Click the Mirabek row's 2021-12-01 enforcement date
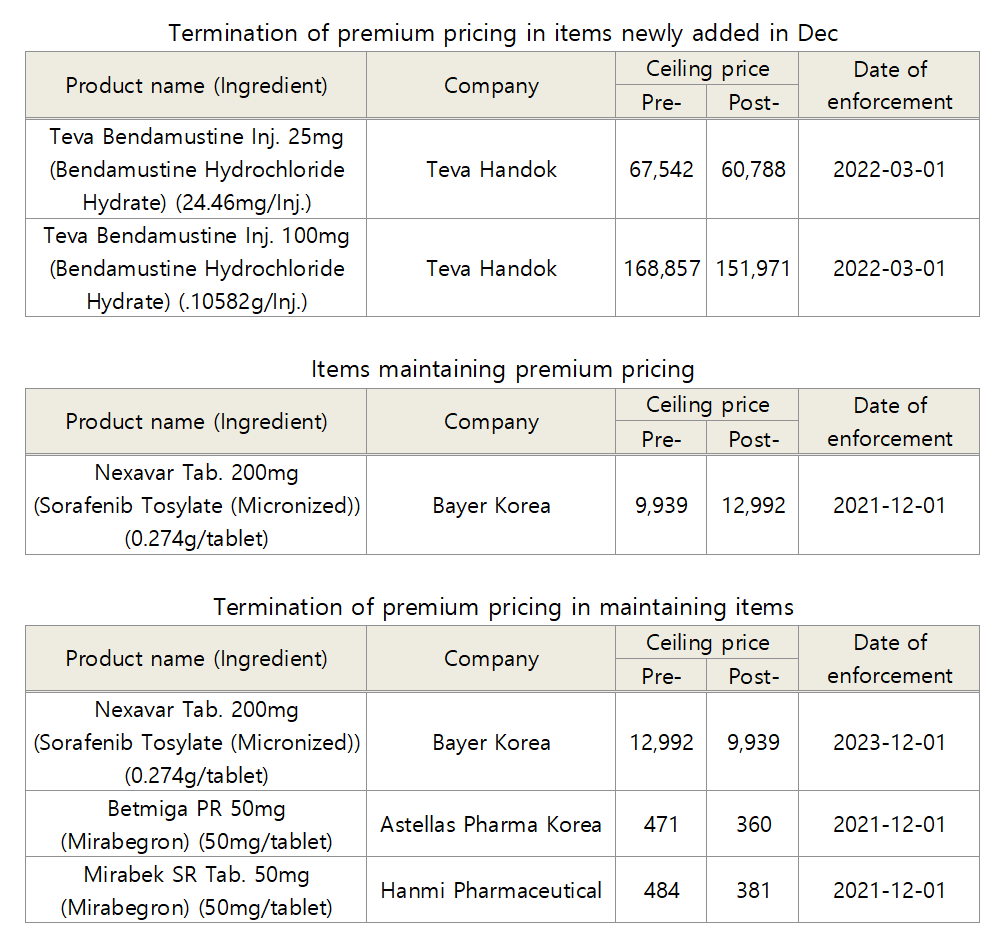This screenshot has height=945, width=1000. [889, 890]
